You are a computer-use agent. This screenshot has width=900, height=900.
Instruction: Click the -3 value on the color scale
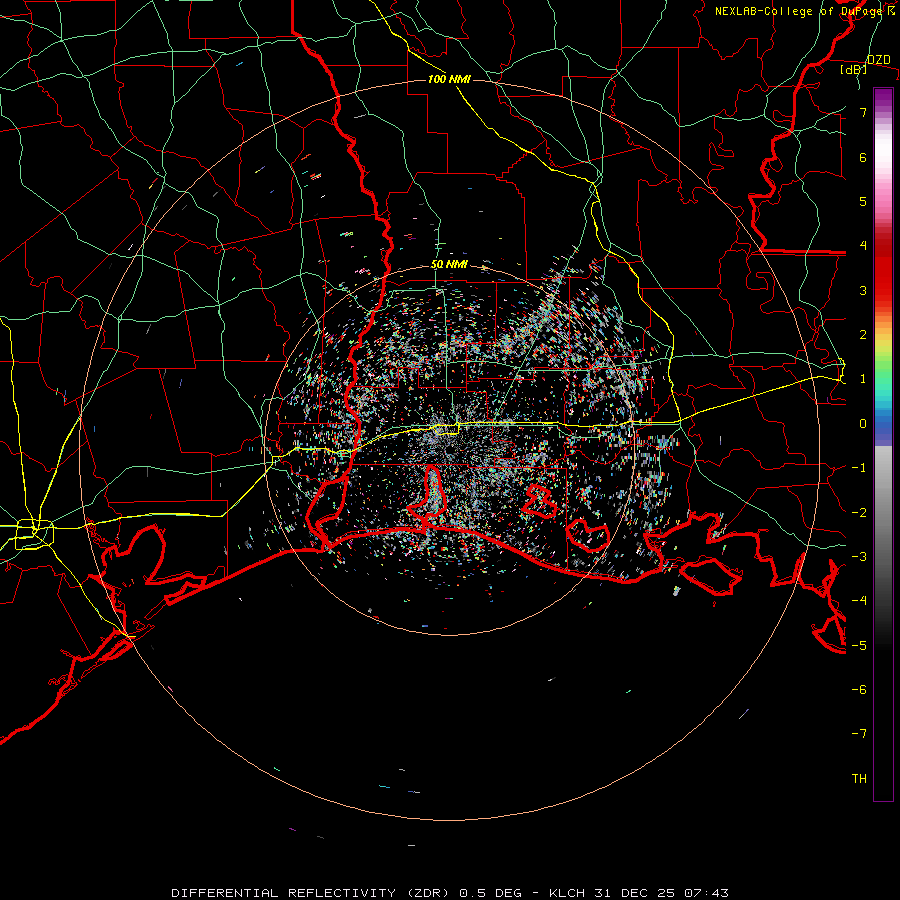859,557
